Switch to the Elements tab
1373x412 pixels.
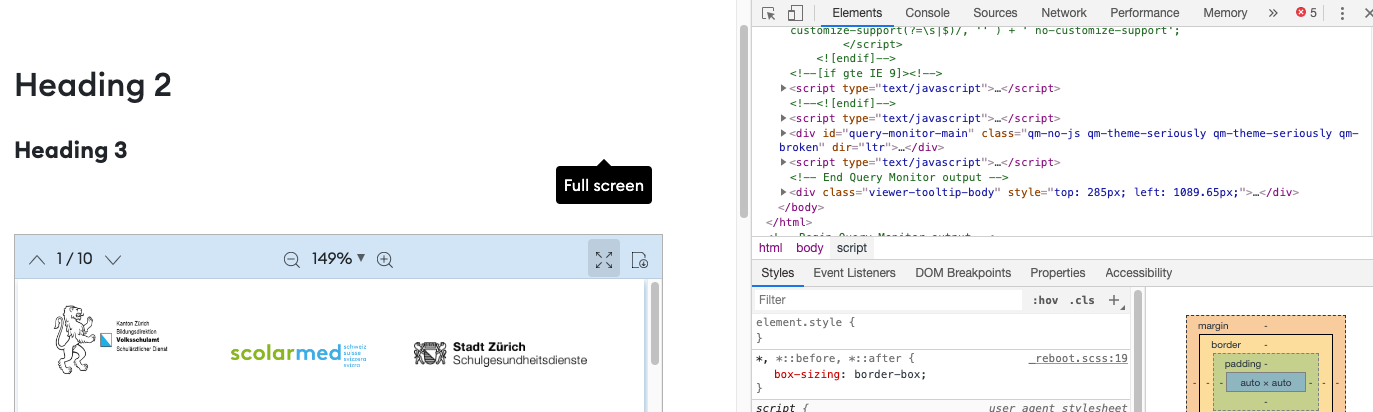point(857,13)
